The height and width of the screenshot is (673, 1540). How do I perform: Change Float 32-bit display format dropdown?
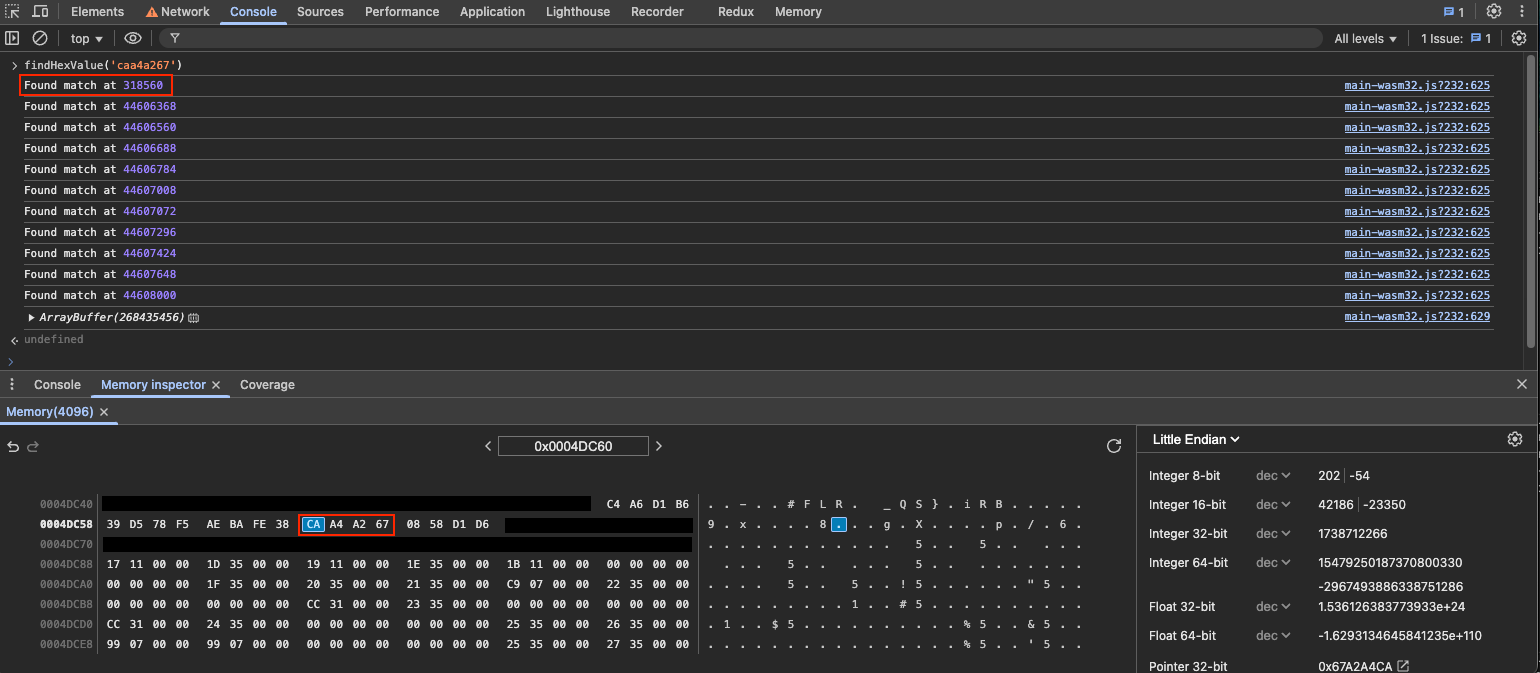[1273, 607]
